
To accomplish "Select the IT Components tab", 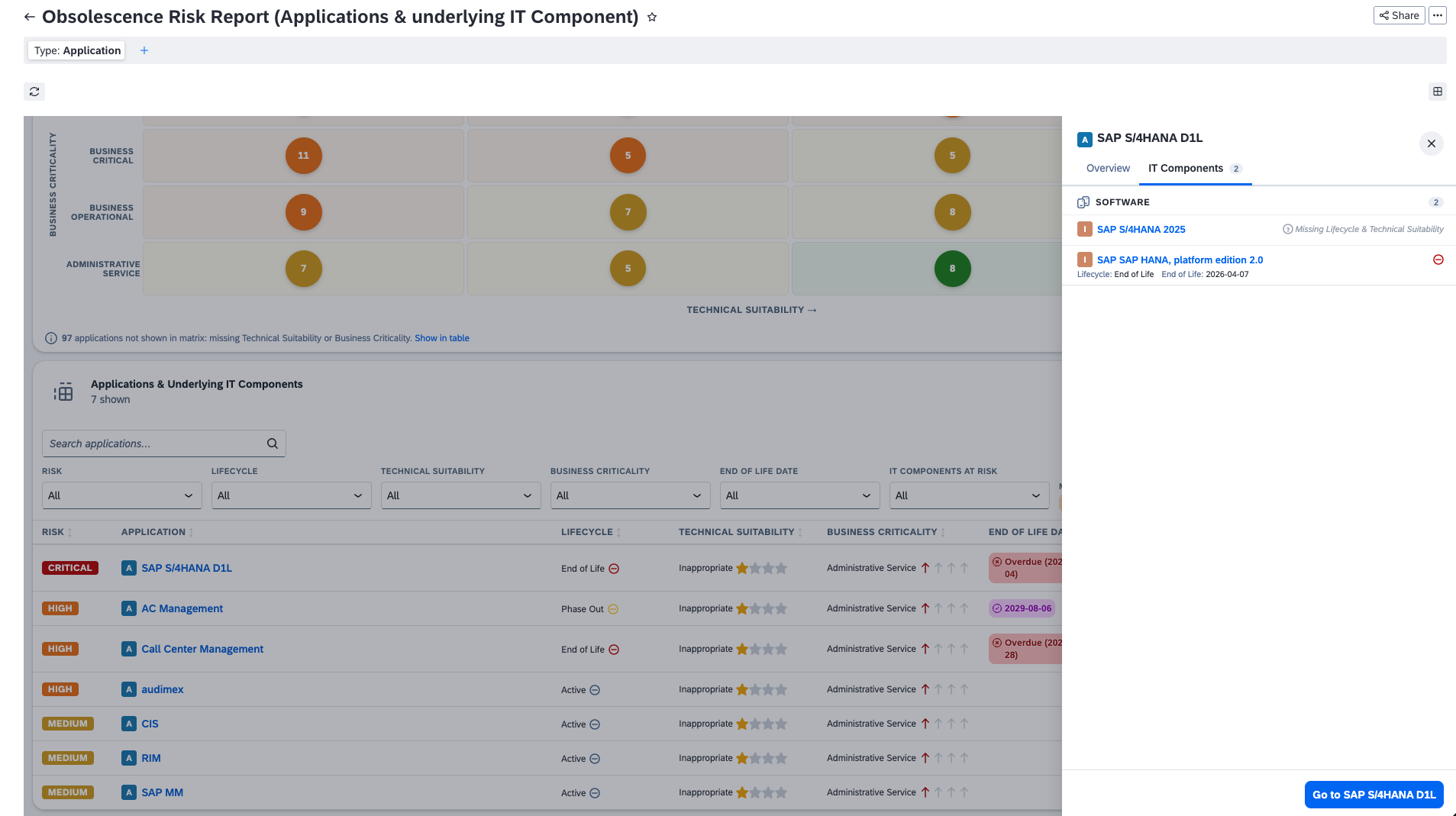I will (x=1195, y=168).
